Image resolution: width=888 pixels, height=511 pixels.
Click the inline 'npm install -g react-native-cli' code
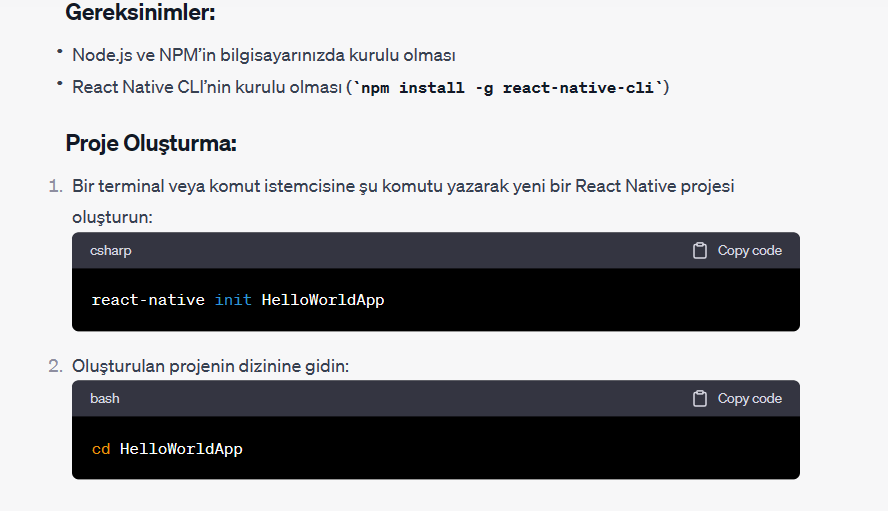[x=507, y=88]
